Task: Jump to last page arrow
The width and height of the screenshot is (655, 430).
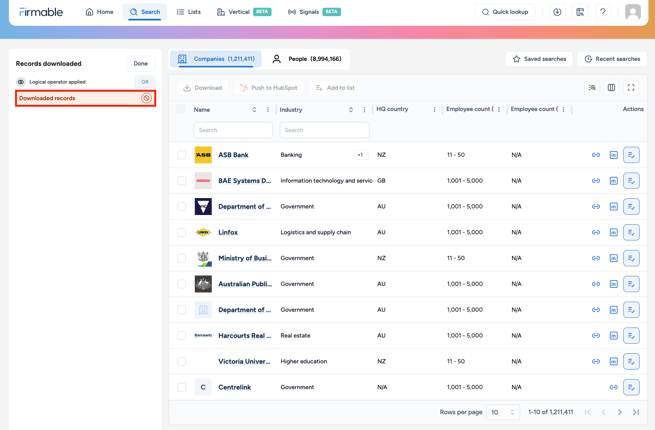Action: 636,412
